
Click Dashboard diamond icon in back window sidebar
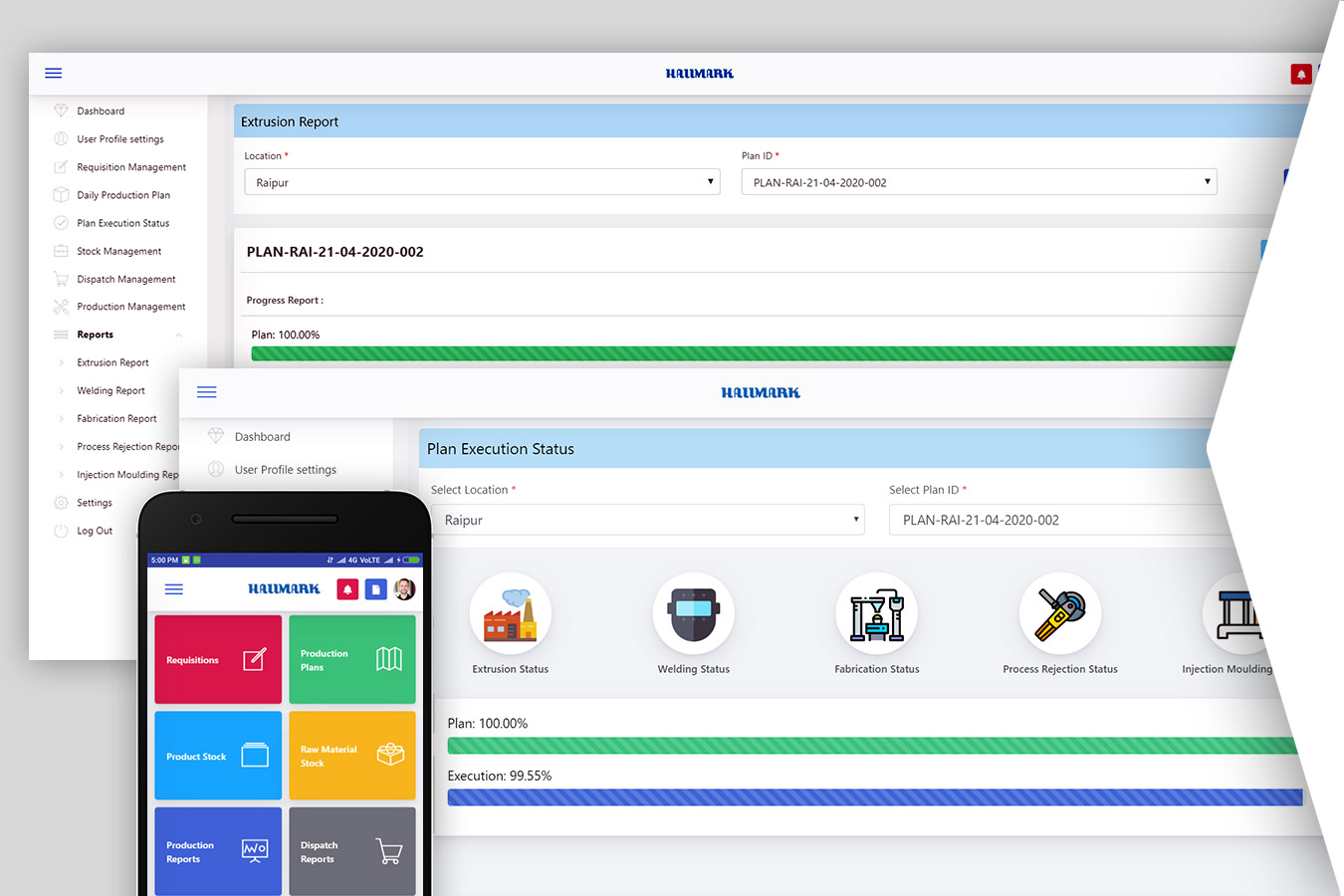click(x=61, y=111)
